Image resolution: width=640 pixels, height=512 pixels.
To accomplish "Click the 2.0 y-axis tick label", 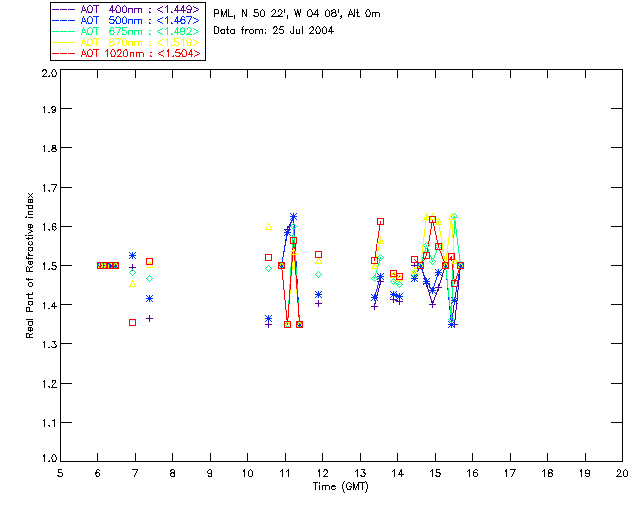I will (x=49, y=73).
